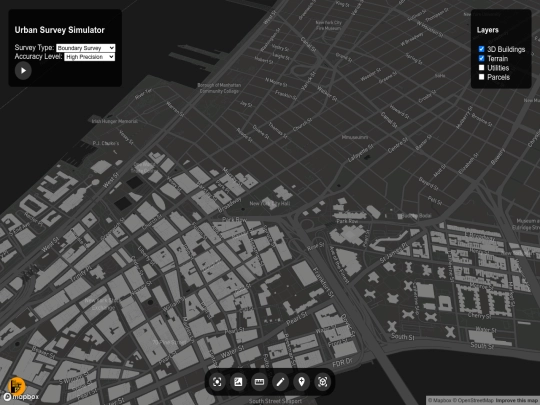
Task: Click the center focus target tool icon
Action: click(x=217, y=382)
